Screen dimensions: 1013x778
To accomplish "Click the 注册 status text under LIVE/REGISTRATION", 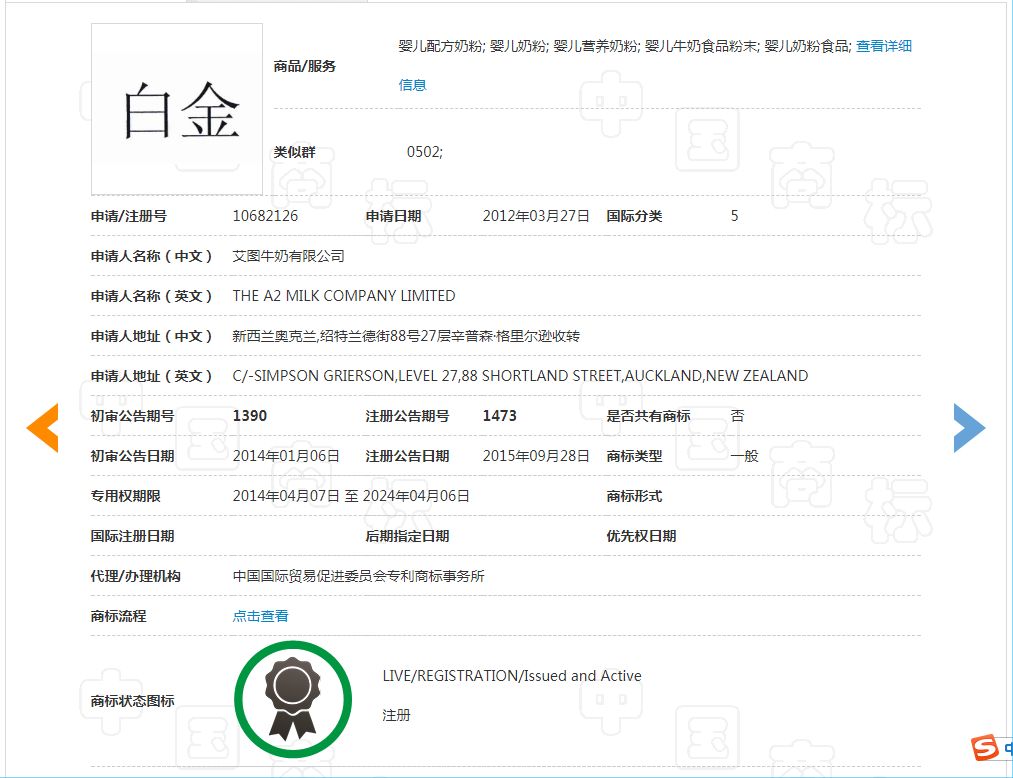I will click(396, 716).
